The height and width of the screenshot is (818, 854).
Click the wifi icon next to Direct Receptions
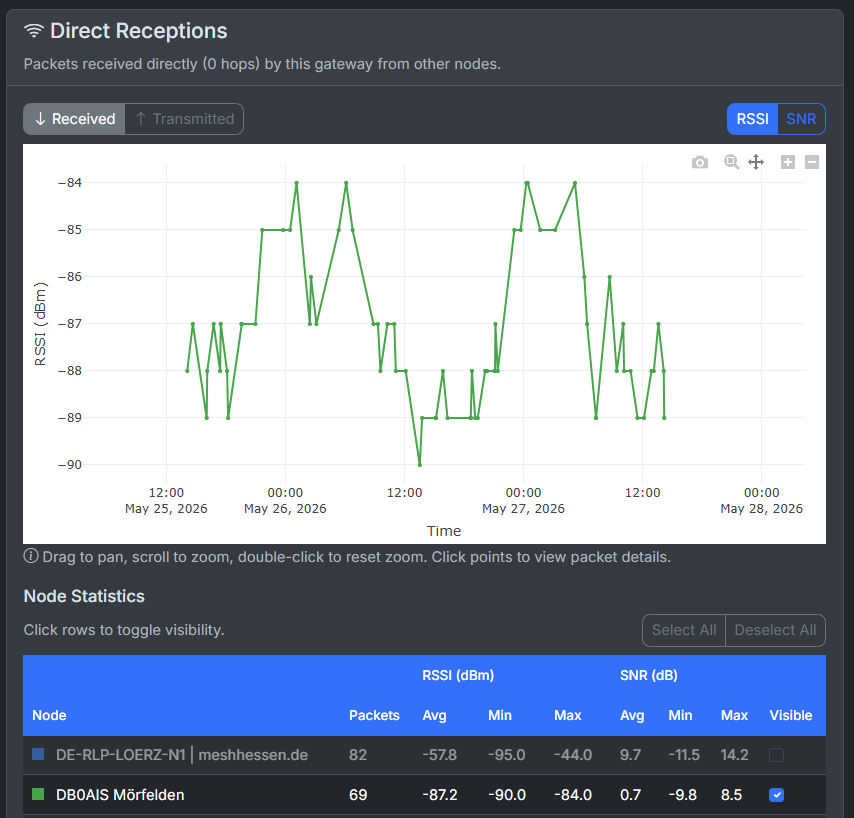point(34,31)
